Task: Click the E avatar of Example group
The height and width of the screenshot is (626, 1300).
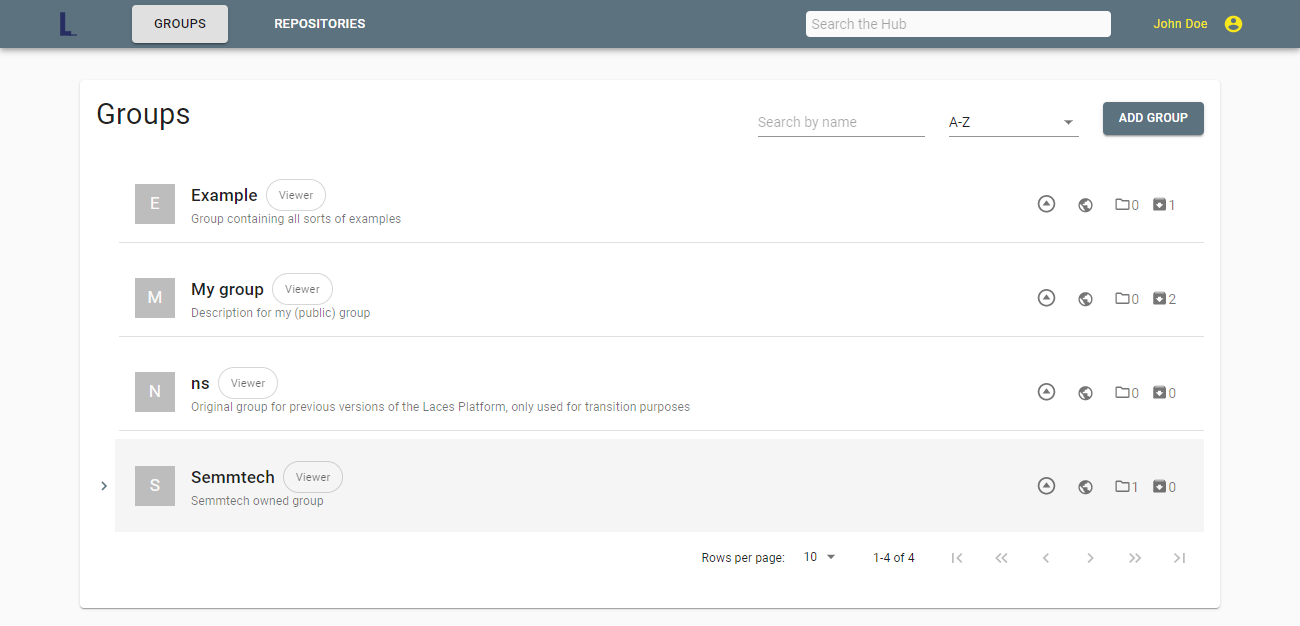Action: 155,204
